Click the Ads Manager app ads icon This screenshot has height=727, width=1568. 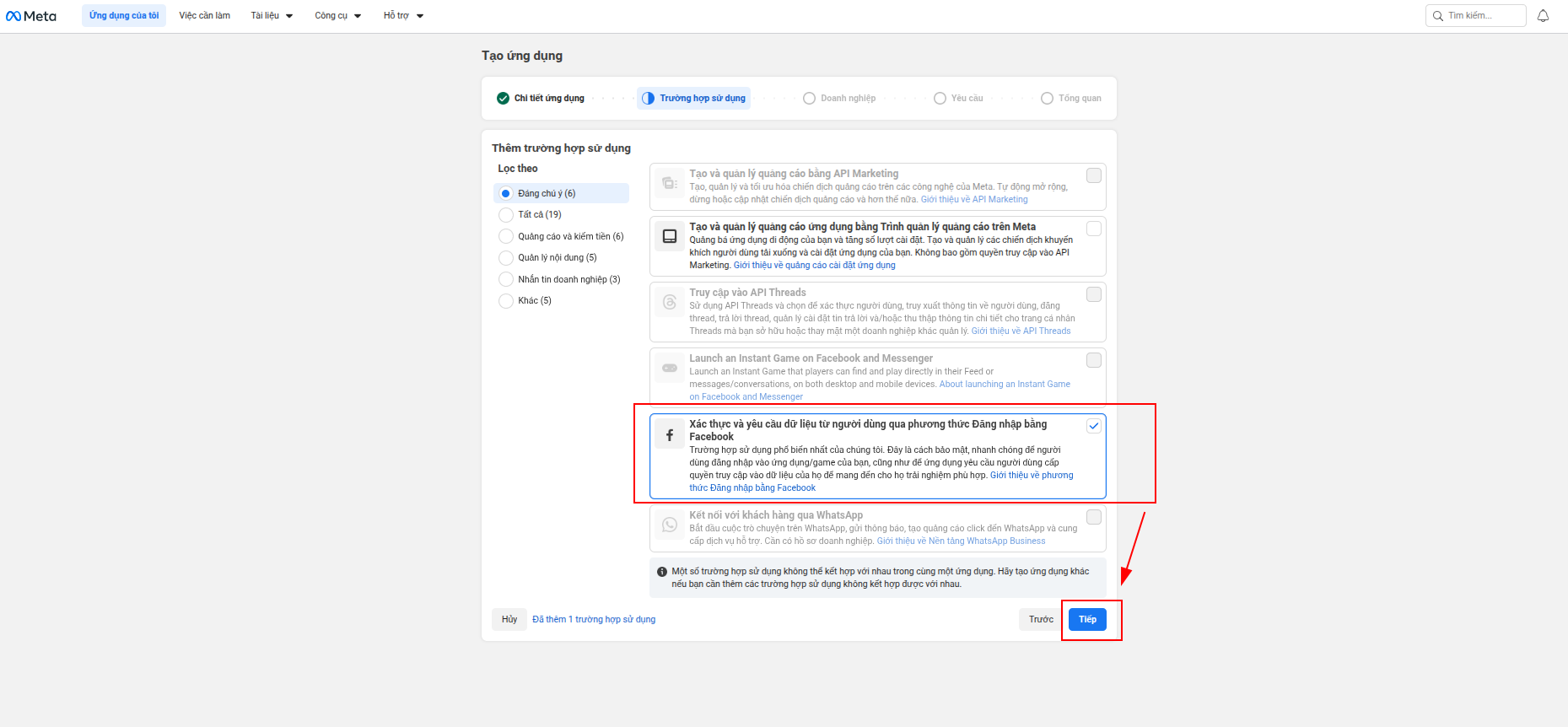[670, 236]
